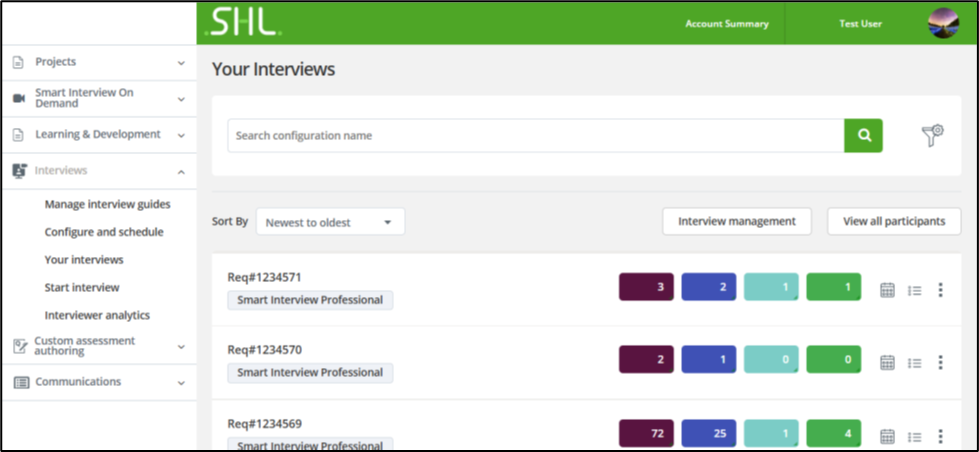Click calendar icon for Req#1234571
Screen dimensions: 979x452
tap(887, 290)
